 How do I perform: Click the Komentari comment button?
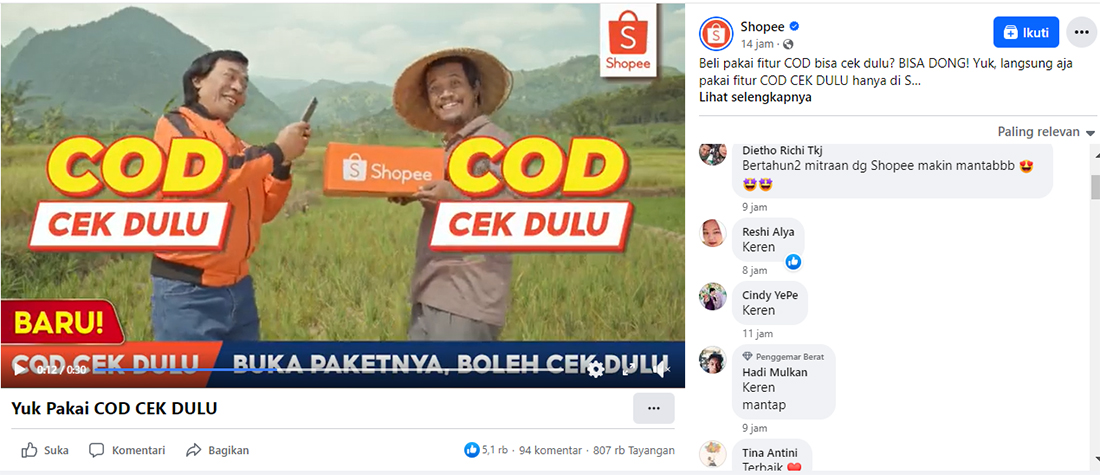click(x=127, y=450)
